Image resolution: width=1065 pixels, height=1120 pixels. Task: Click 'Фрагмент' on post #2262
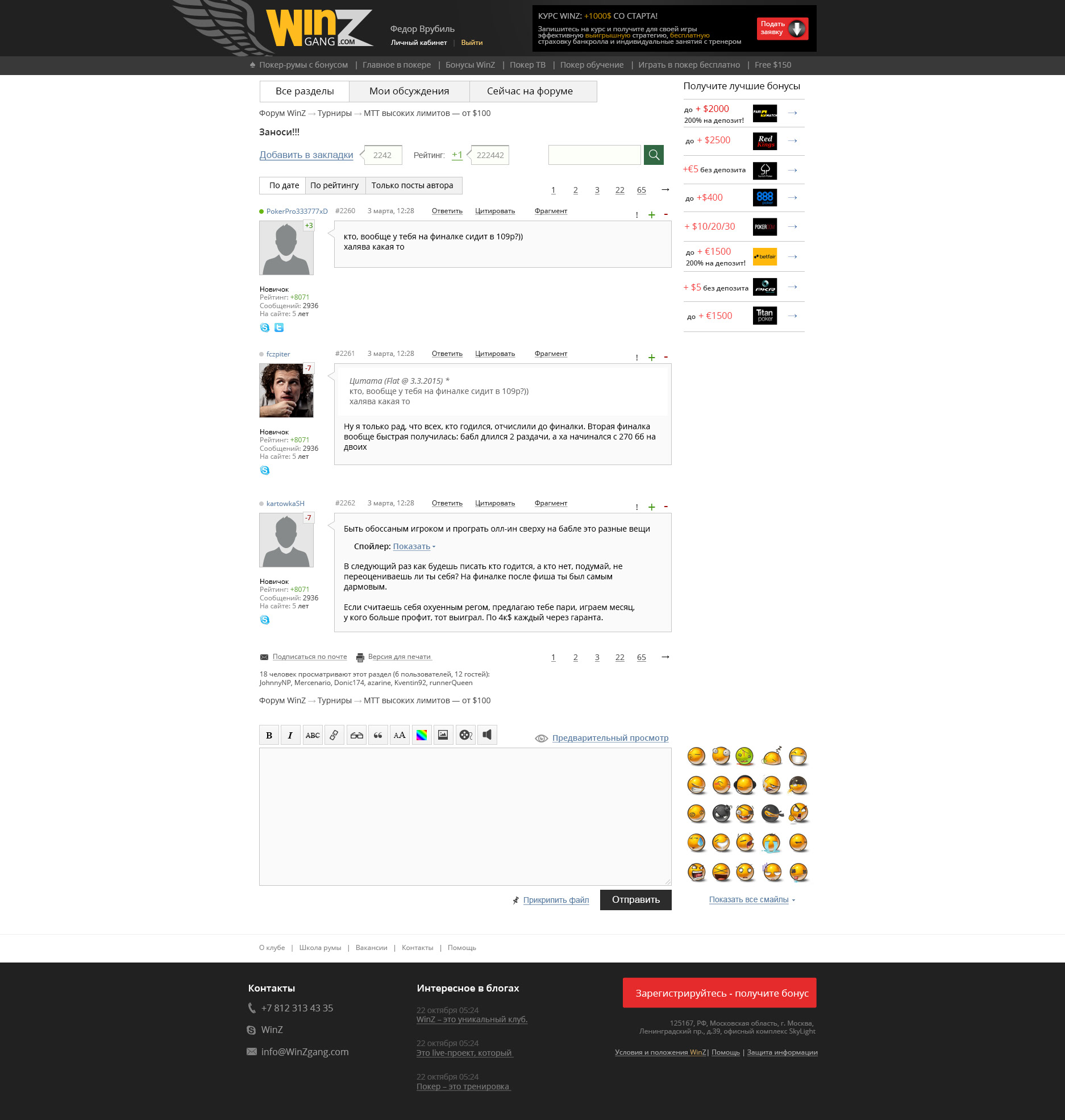pos(551,503)
